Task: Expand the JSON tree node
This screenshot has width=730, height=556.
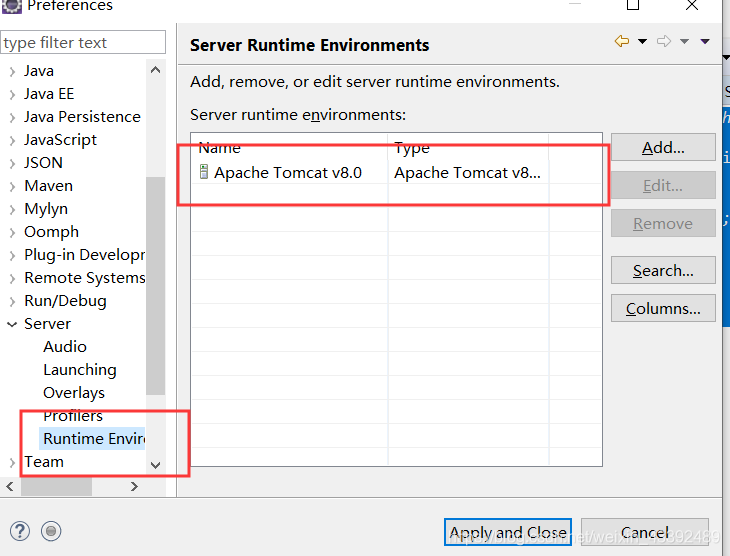Action: tap(12, 163)
